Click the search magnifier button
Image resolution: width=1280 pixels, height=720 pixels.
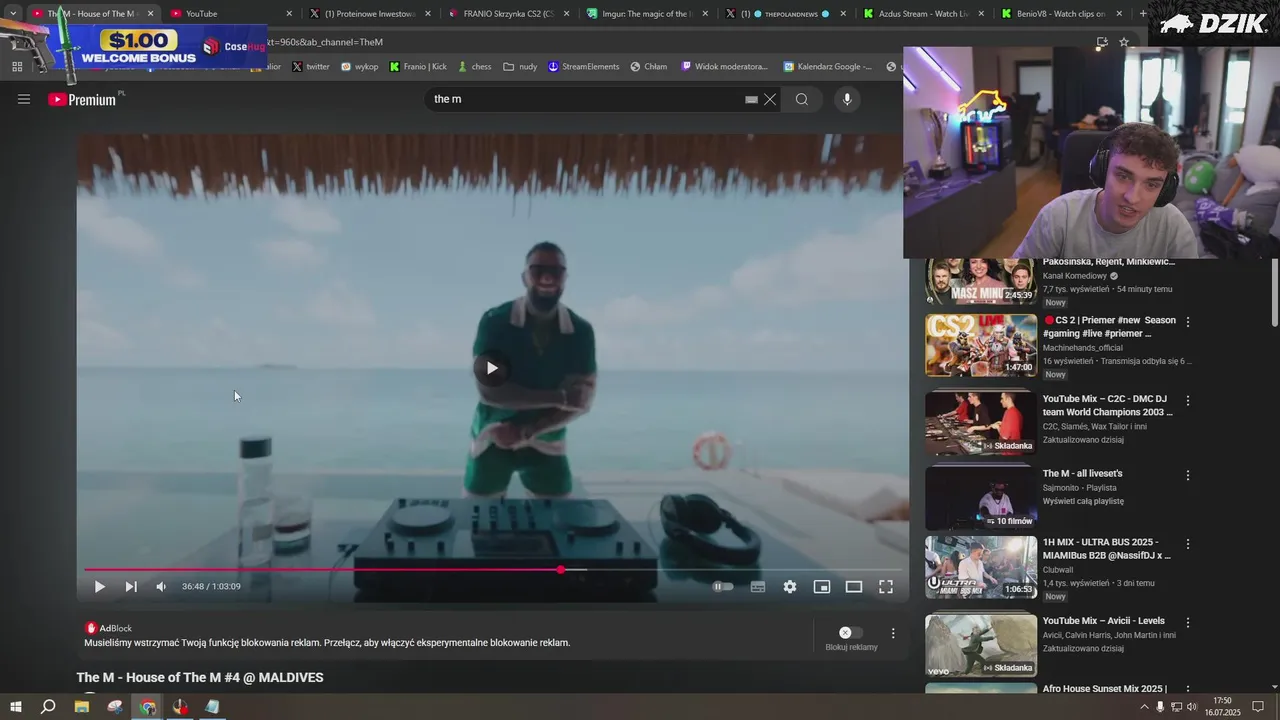pos(801,99)
